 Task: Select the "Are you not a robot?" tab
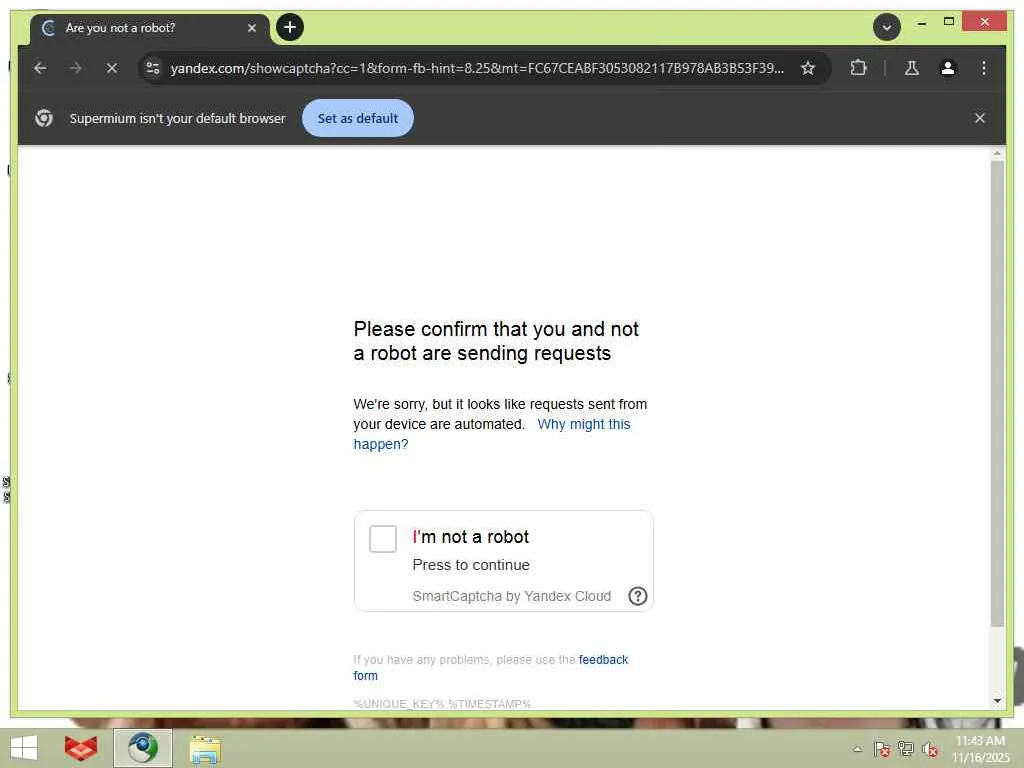coord(150,28)
